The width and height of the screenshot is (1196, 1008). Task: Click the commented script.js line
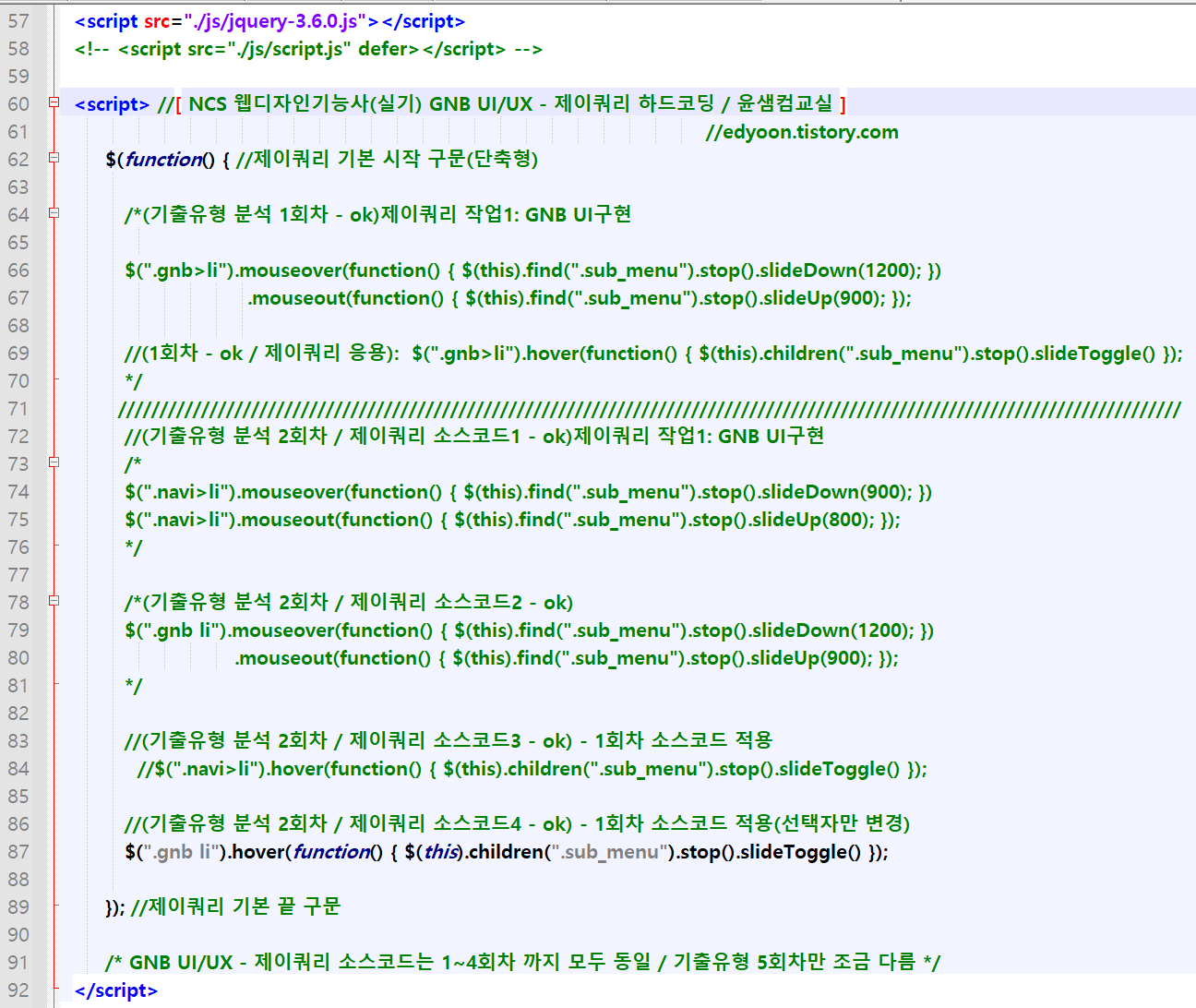[x=308, y=49]
